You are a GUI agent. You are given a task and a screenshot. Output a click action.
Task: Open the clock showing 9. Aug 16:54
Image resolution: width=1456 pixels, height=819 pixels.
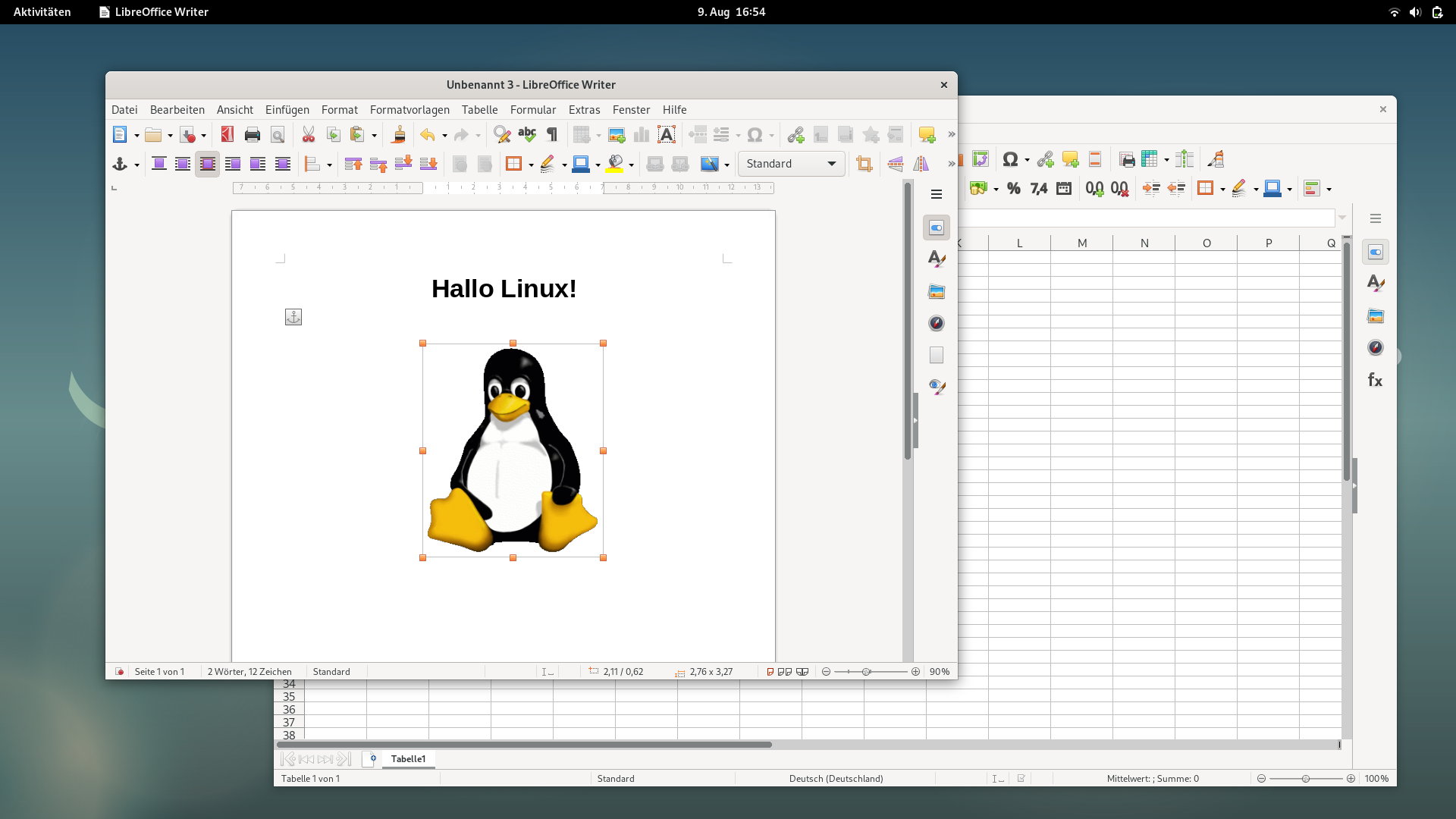coord(731,12)
